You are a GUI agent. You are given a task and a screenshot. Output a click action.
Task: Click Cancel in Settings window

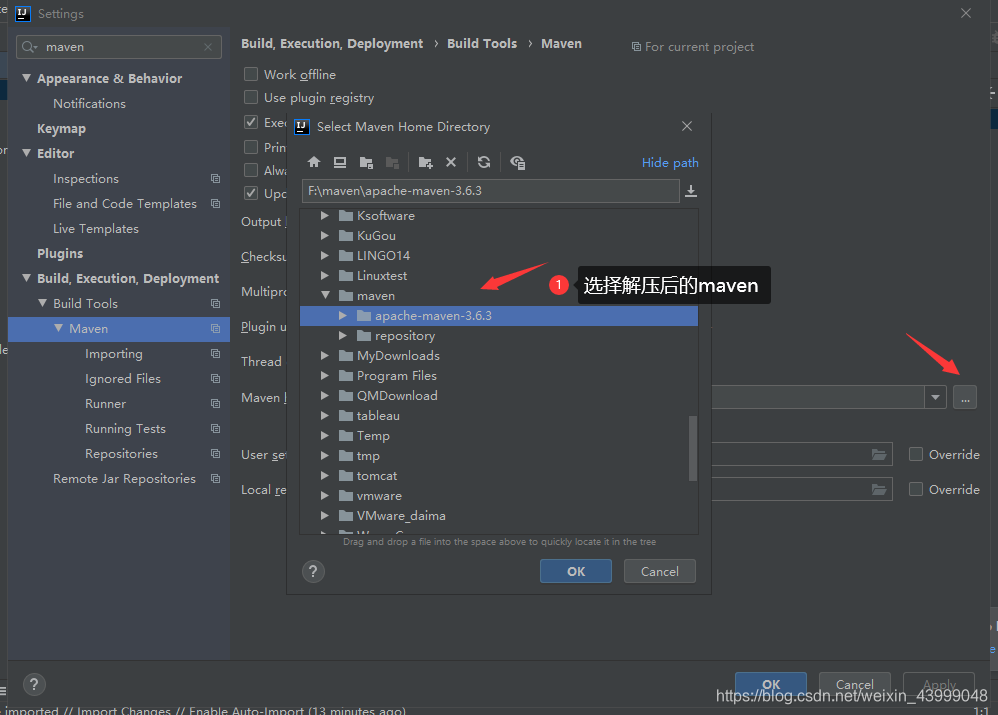pyautogui.click(x=854, y=684)
